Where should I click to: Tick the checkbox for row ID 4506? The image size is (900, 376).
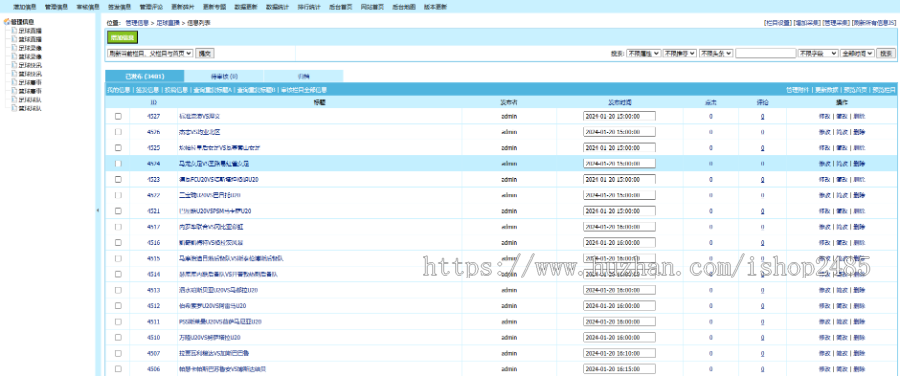pyautogui.click(x=118, y=369)
